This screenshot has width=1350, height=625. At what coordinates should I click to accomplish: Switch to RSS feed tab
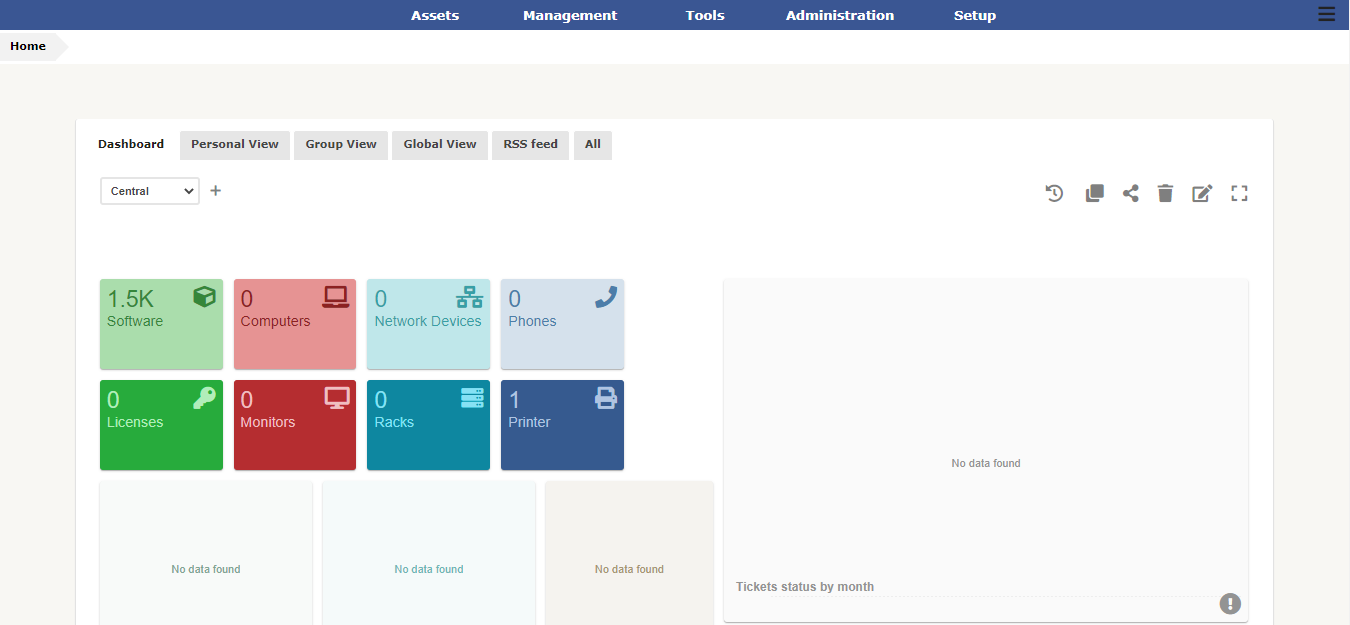pyautogui.click(x=530, y=144)
